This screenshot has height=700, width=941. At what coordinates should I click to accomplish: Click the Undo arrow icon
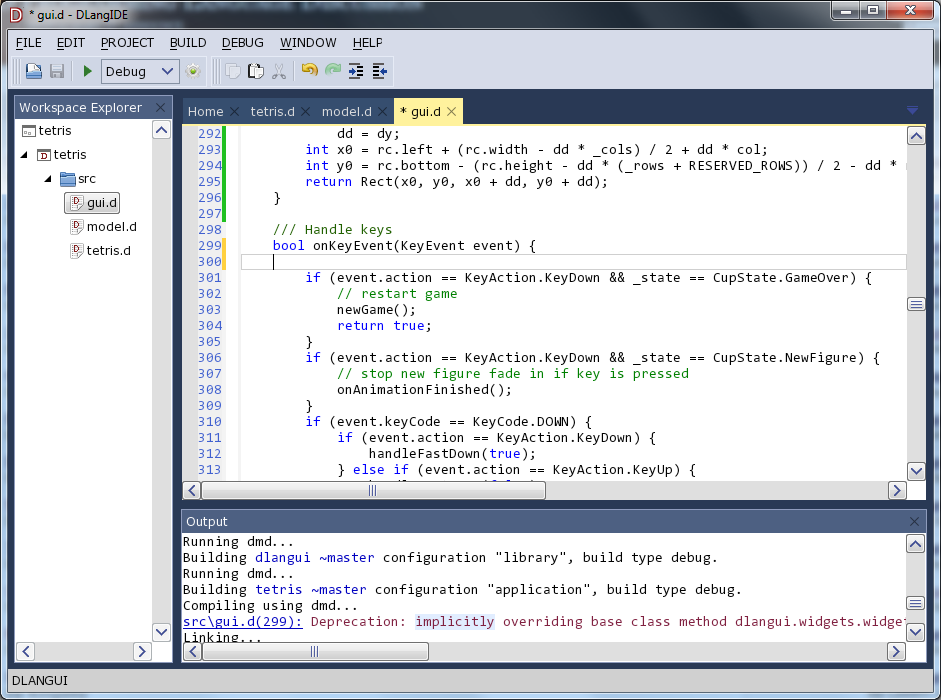[x=309, y=71]
